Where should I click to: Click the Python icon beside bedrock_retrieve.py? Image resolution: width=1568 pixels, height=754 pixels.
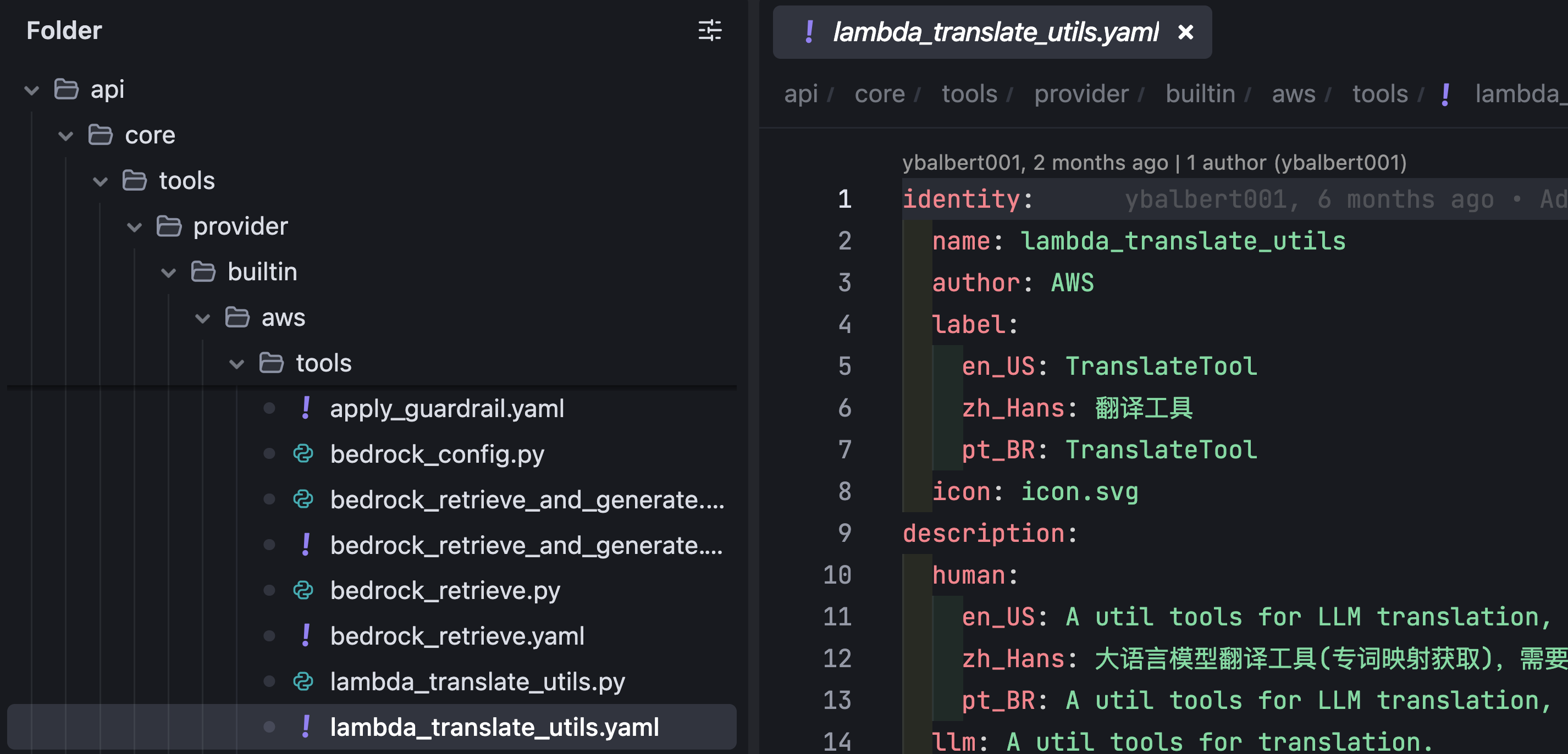pyautogui.click(x=303, y=590)
